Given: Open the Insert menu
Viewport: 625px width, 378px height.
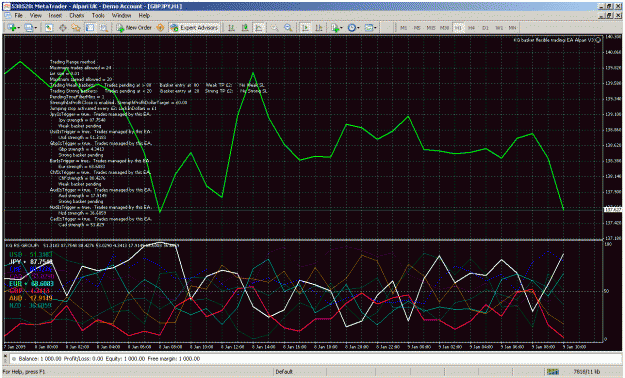Looking at the screenshot, I should point(55,15).
